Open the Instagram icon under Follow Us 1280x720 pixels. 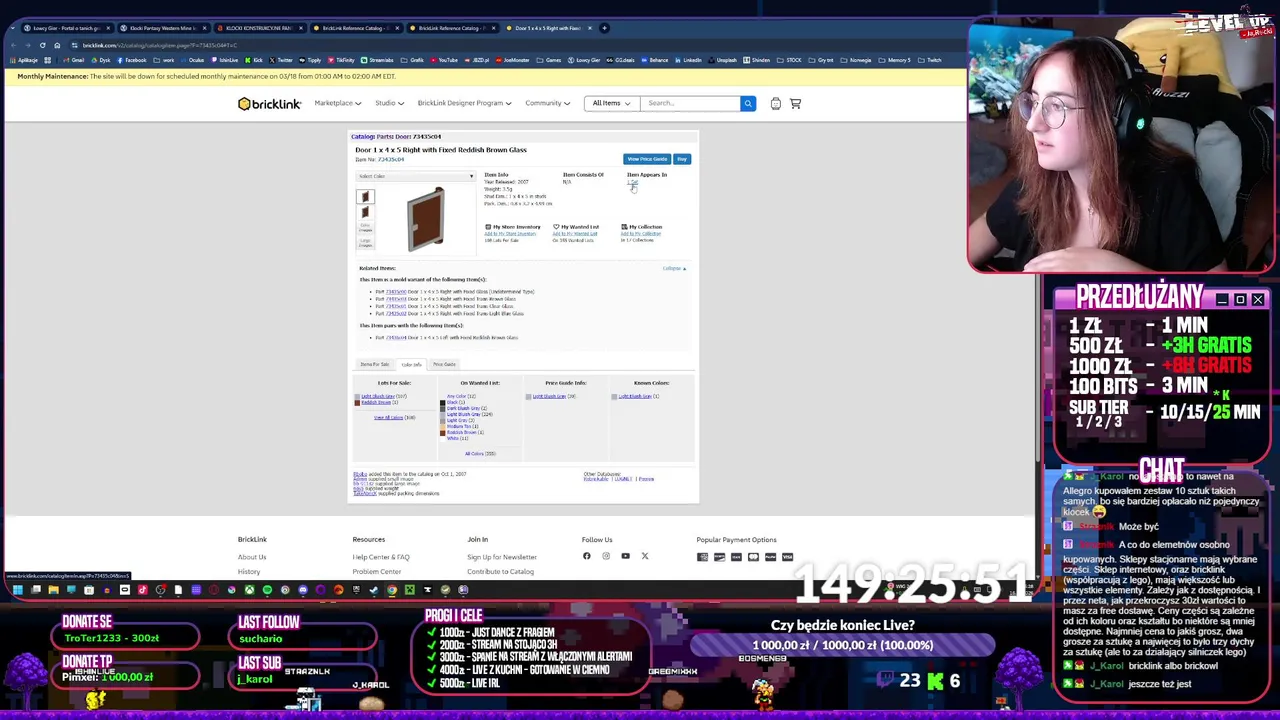tap(606, 556)
